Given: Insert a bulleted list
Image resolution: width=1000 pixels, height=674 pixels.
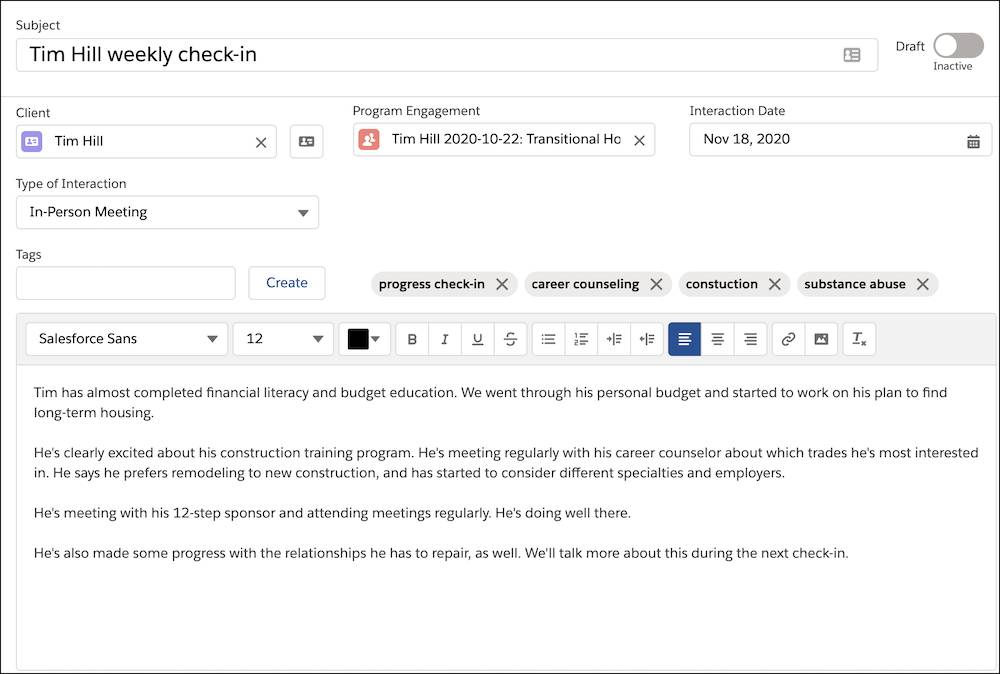Looking at the screenshot, I should pyautogui.click(x=548, y=339).
